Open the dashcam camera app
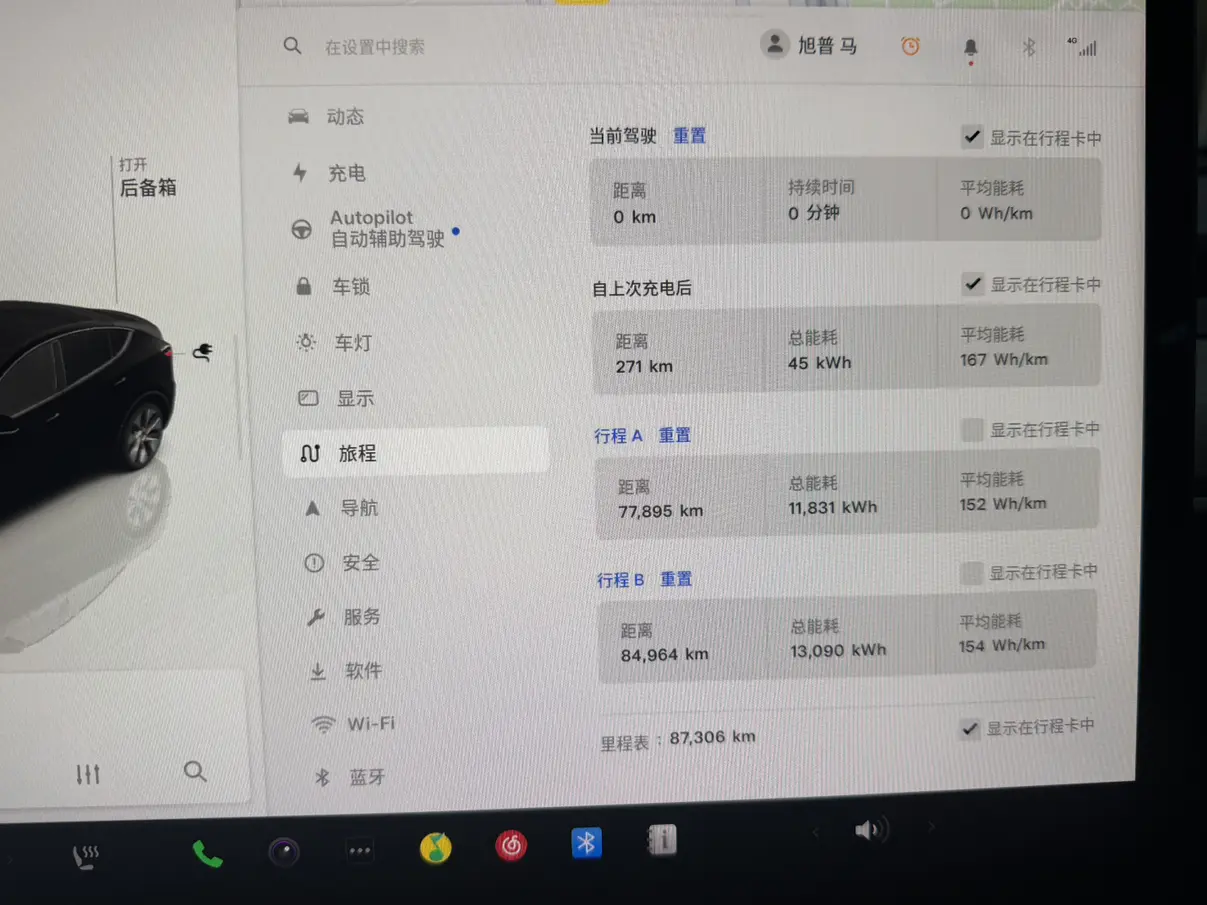The width and height of the screenshot is (1207, 905). tap(284, 852)
